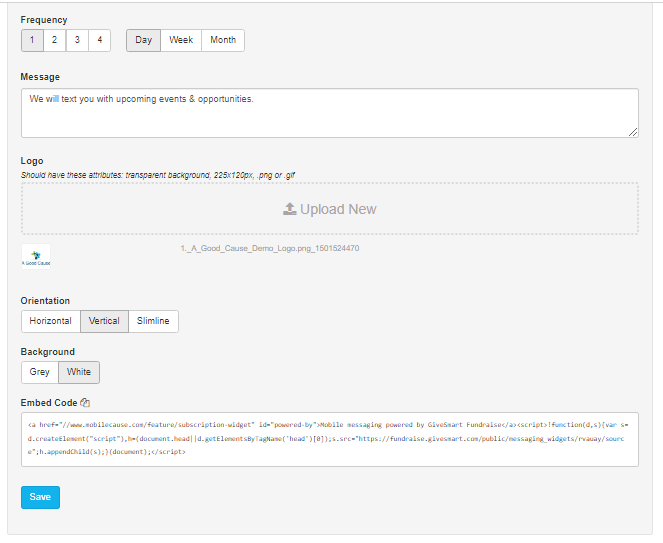The height and width of the screenshot is (543, 663).
Task: Click the logo attributes hint text
Action: (x=158, y=175)
